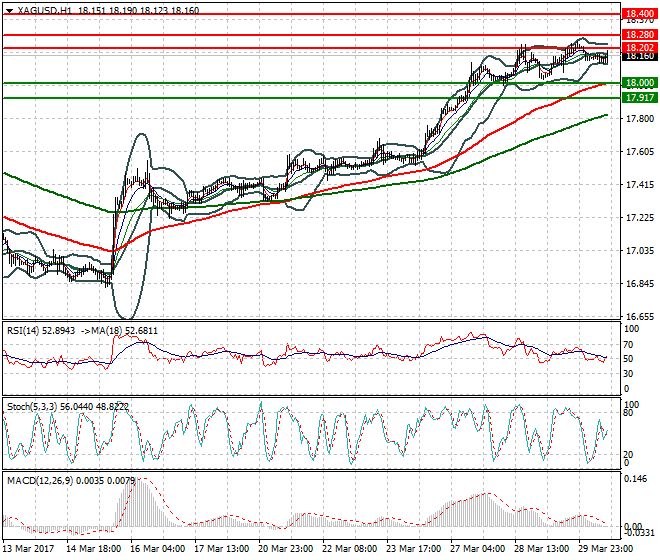660x560 pixels.
Task: Click the 29 Mar 23:00 time label
Action: 605,549
